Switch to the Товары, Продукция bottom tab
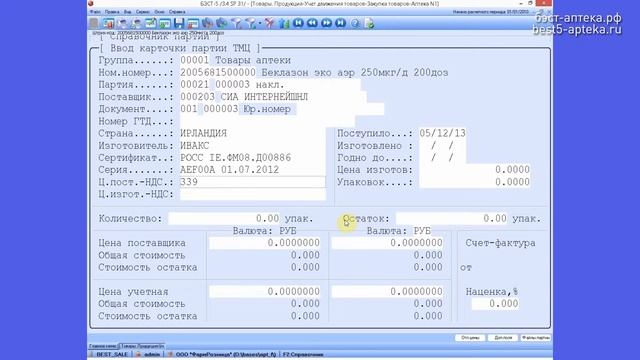The image size is (640, 360). click(x=142, y=346)
